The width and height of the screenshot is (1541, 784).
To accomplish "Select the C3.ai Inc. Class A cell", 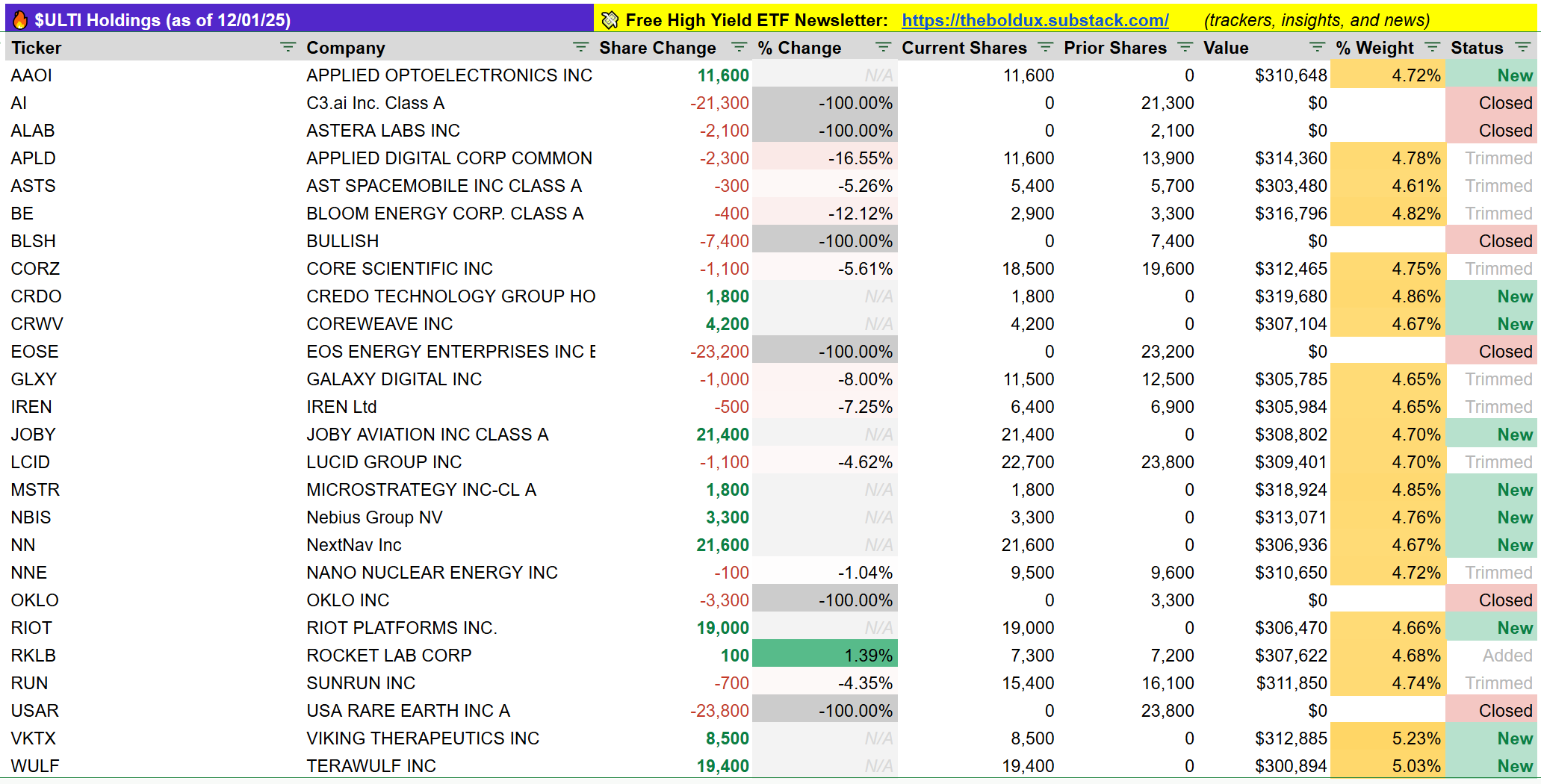I will tap(447, 103).
